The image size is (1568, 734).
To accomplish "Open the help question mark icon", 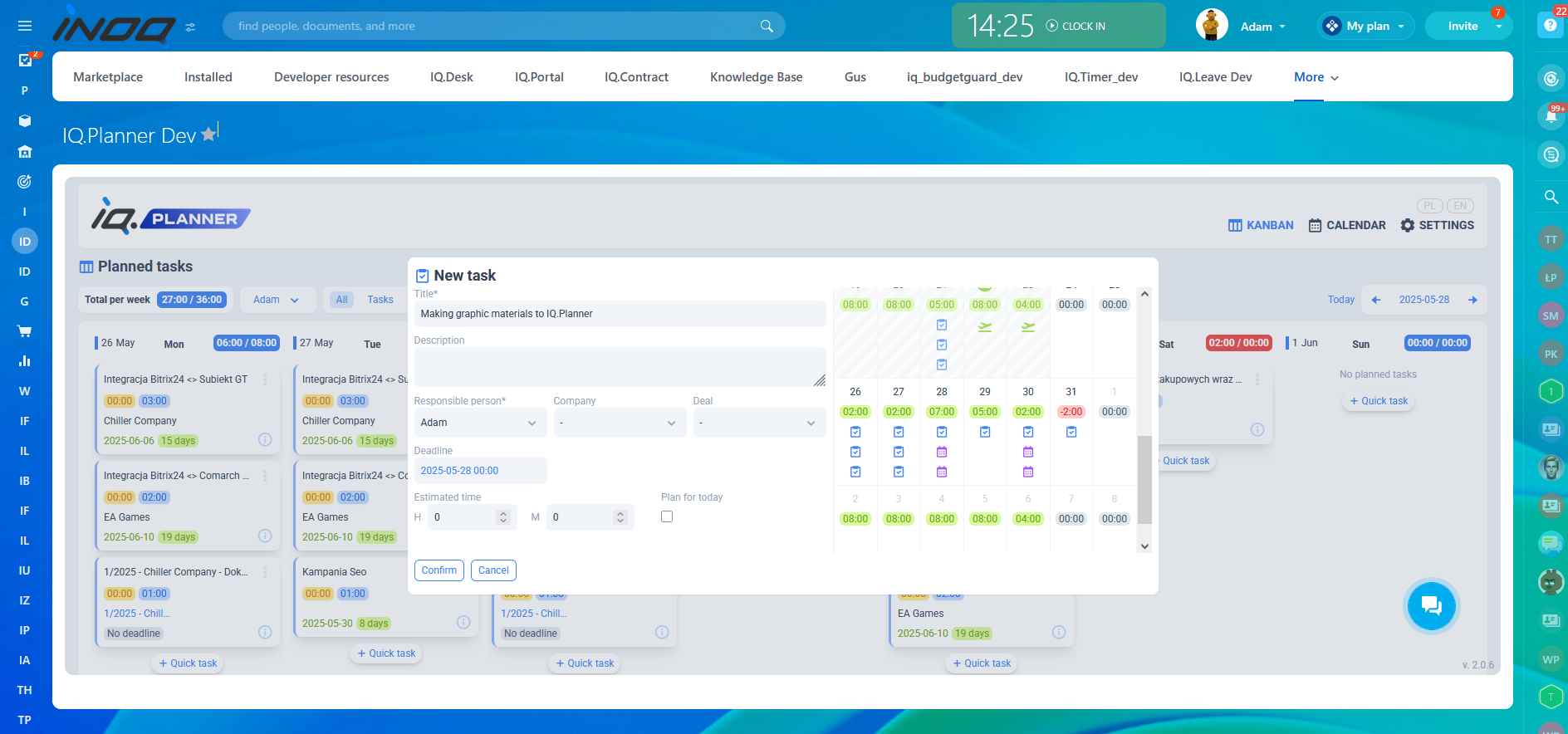I will click(1550, 25).
